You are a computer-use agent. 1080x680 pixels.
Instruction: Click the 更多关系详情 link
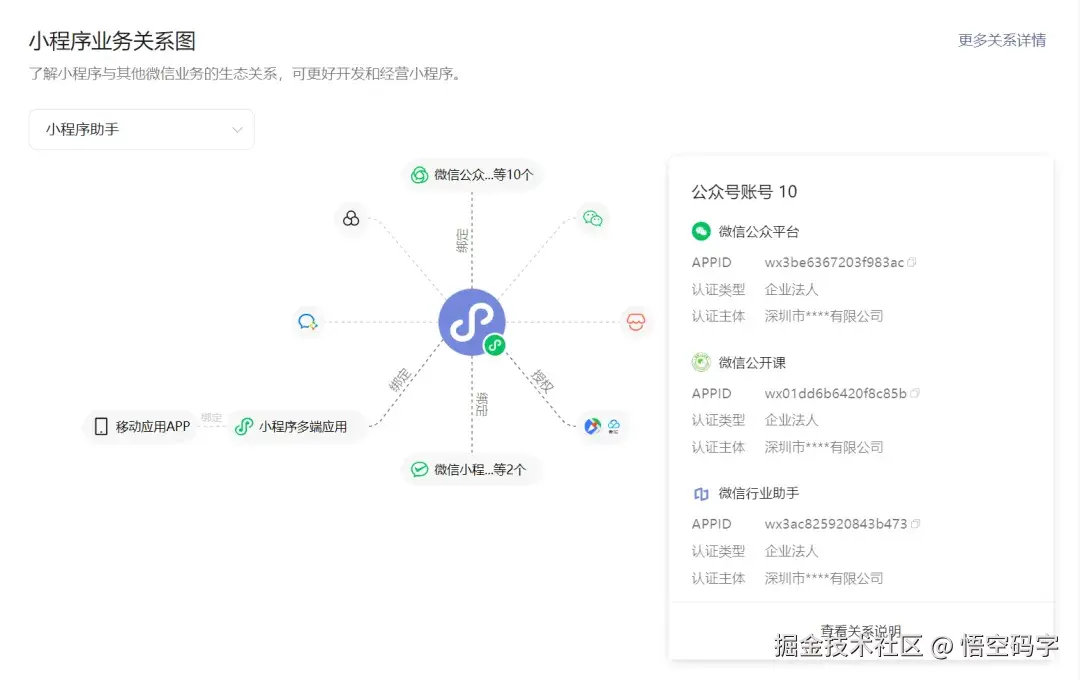coord(1001,41)
